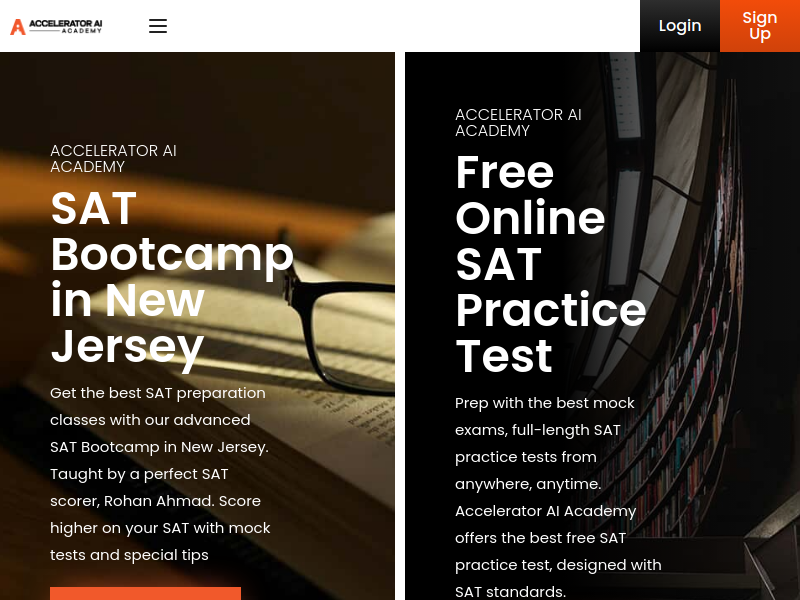Select the SAT Bootcamp in New Jersey heading

(x=172, y=277)
